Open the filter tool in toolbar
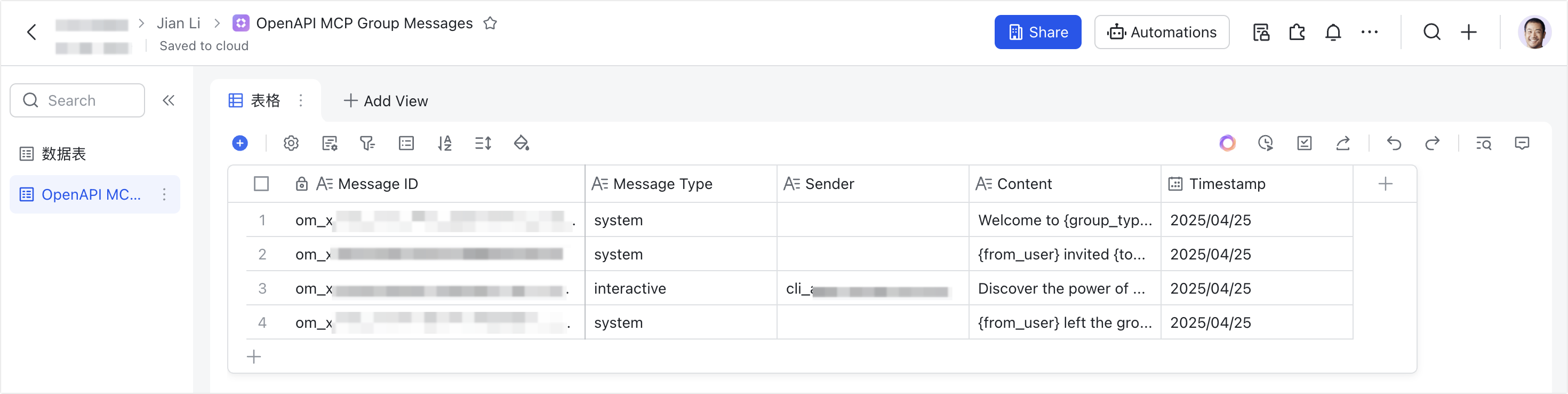Viewport: 1568px width, 394px height. (x=367, y=143)
